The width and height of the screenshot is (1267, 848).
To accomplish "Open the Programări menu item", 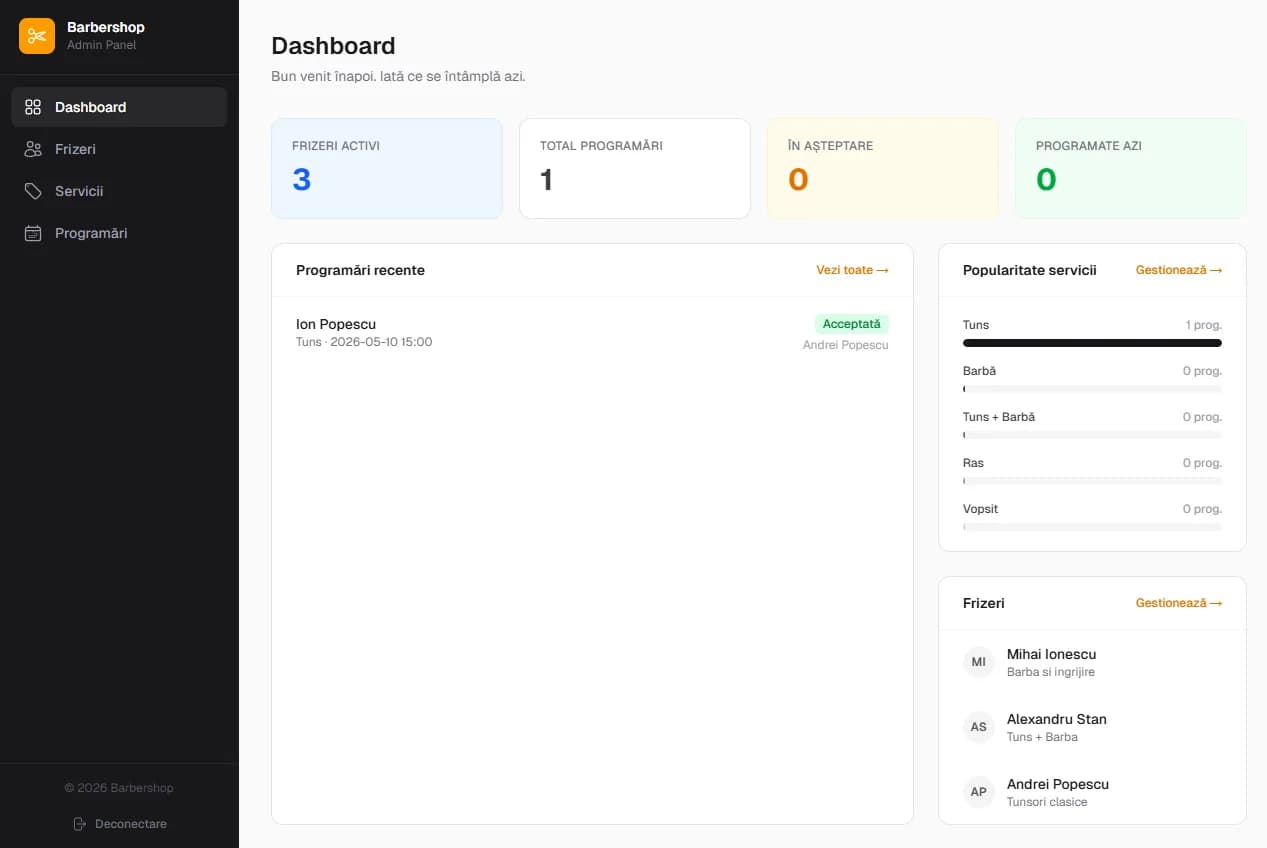I will pos(119,233).
